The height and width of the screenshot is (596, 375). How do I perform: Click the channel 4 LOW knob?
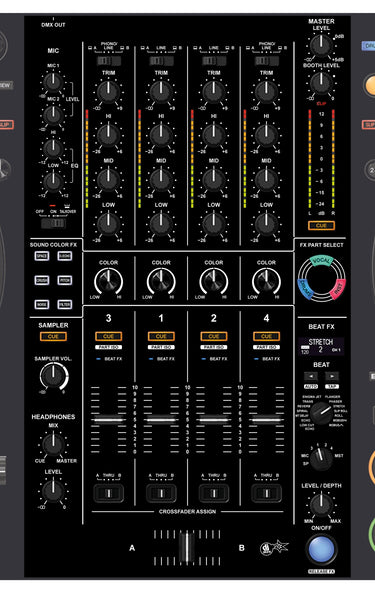coord(266,224)
